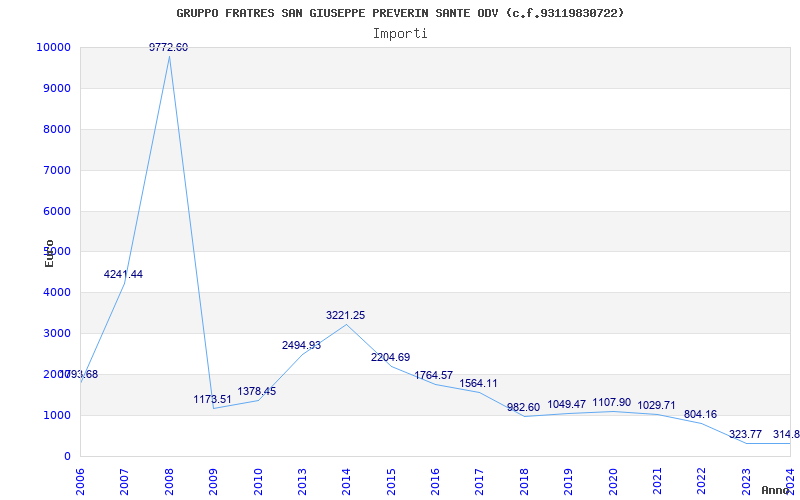
Task: Click the 1564.11 data label
Action: tap(479, 384)
